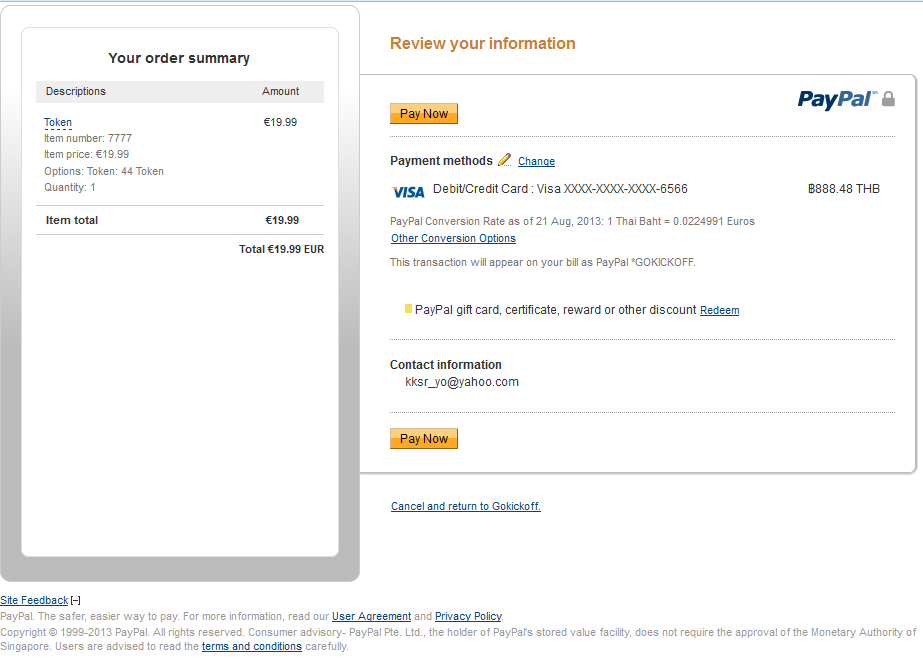
Task: Open the Privacy Policy link
Action: tap(468, 617)
